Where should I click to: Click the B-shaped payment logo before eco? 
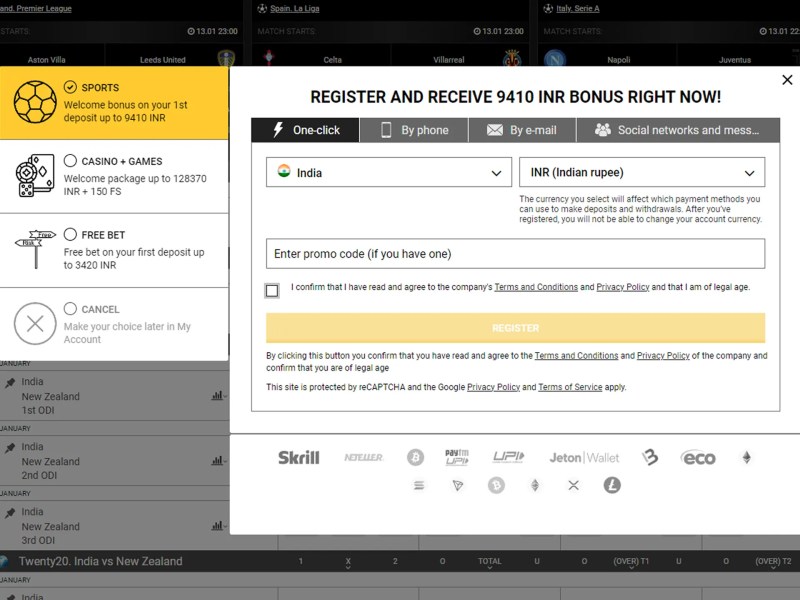coord(650,457)
